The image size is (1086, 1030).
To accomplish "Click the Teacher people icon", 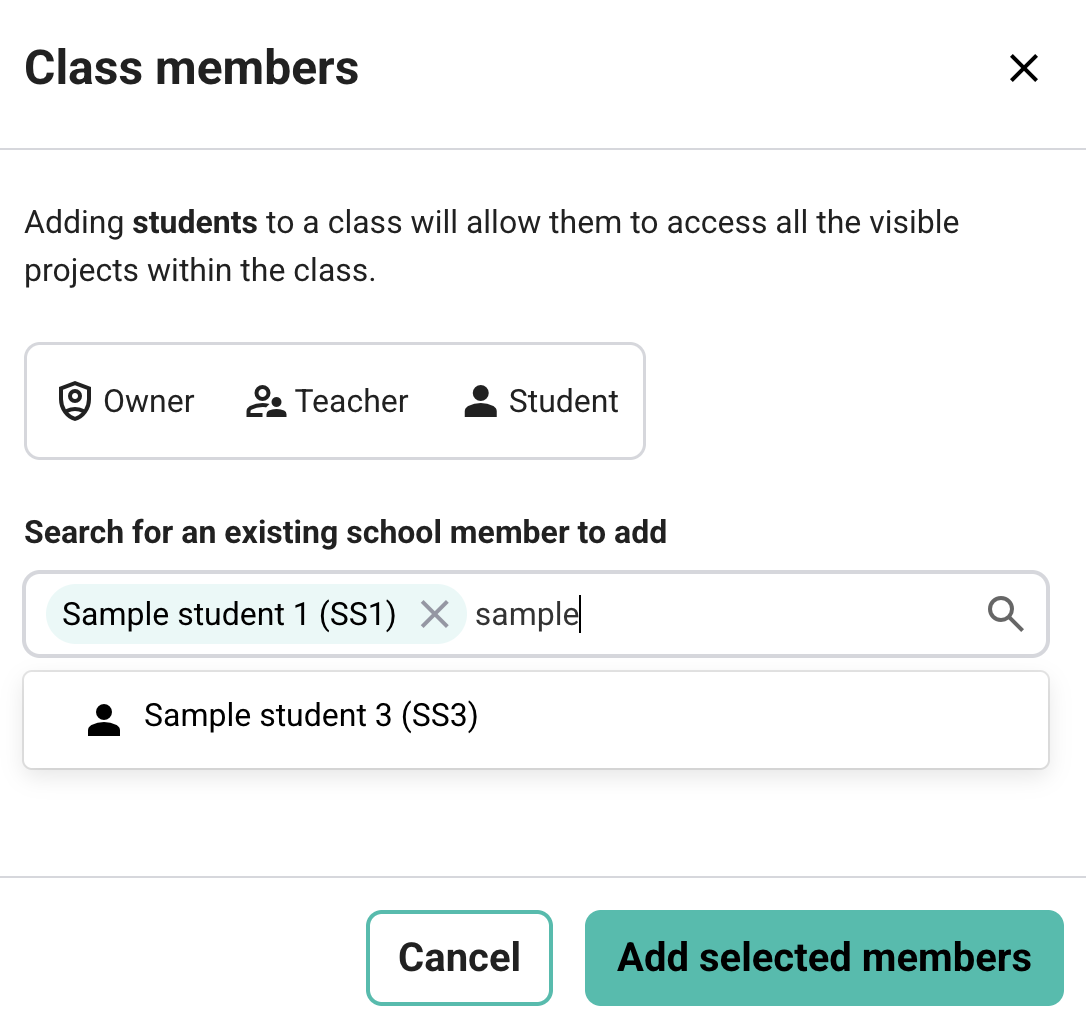I will pyautogui.click(x=266, y=402).
